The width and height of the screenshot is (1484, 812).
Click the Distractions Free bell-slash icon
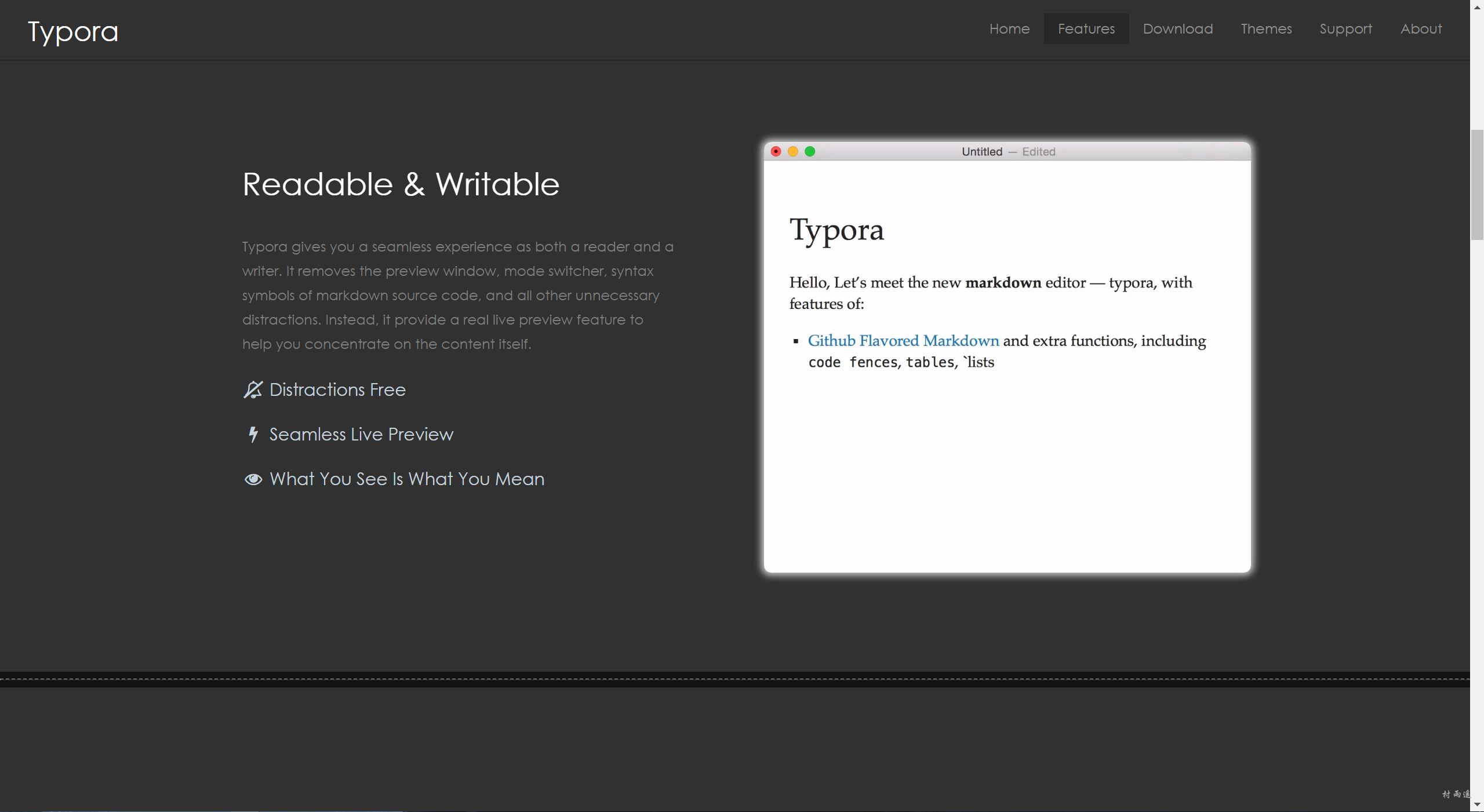[x=253, y=389]
